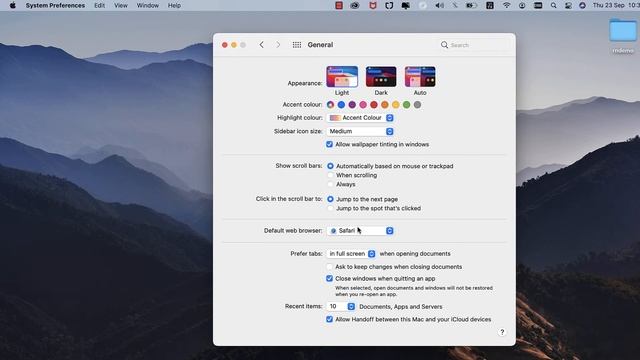Open the Window menu

coord(147,5)
